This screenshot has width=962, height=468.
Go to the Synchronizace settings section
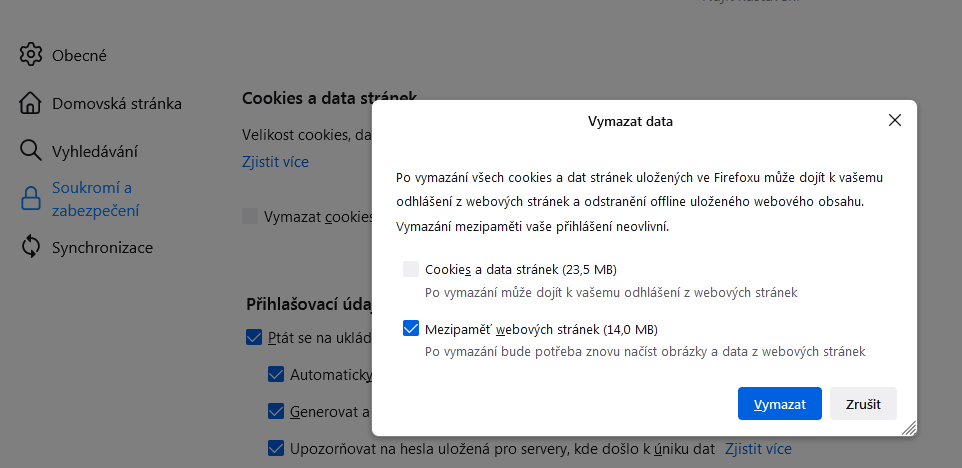102,247
